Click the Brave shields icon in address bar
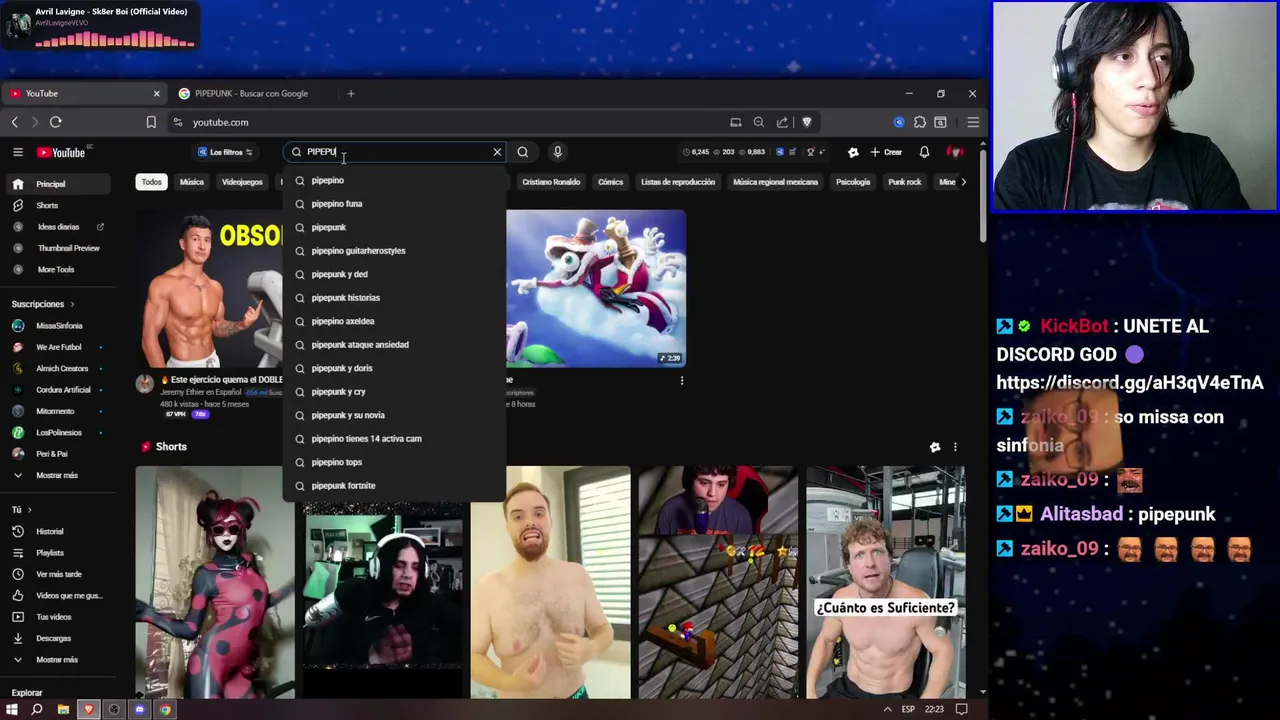The width and height of the screenshot is (1280, 720). coord(807,122)
